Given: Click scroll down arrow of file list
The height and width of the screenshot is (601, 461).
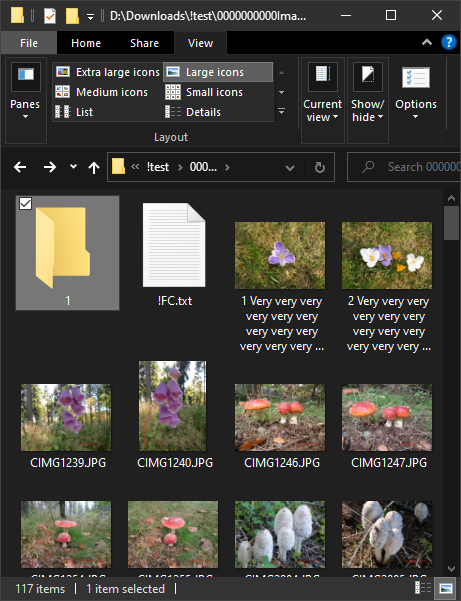Looking at the screenshot, I should click(x=451, y=569).
